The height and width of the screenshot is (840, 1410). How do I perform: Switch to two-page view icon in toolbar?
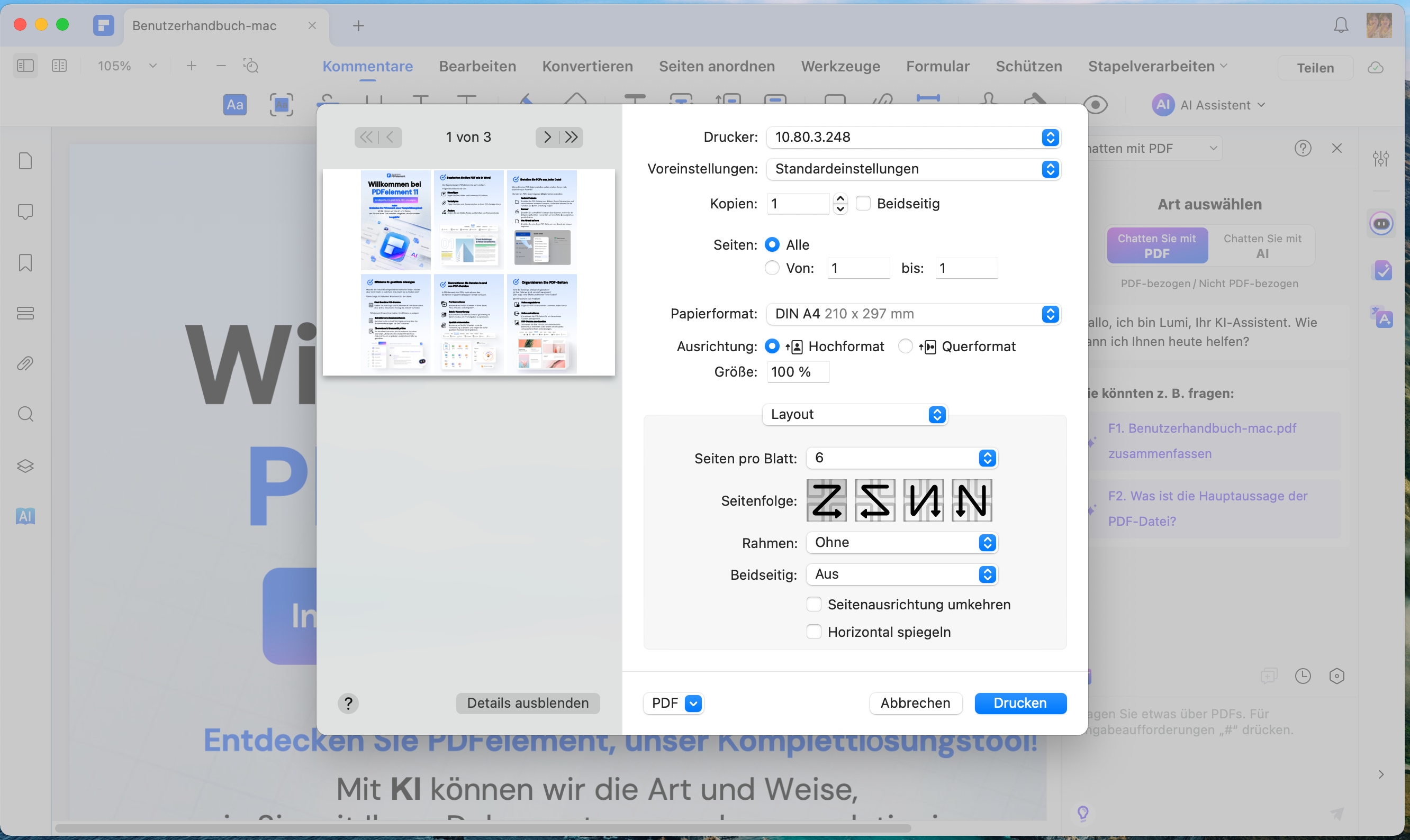click(59, 66)
